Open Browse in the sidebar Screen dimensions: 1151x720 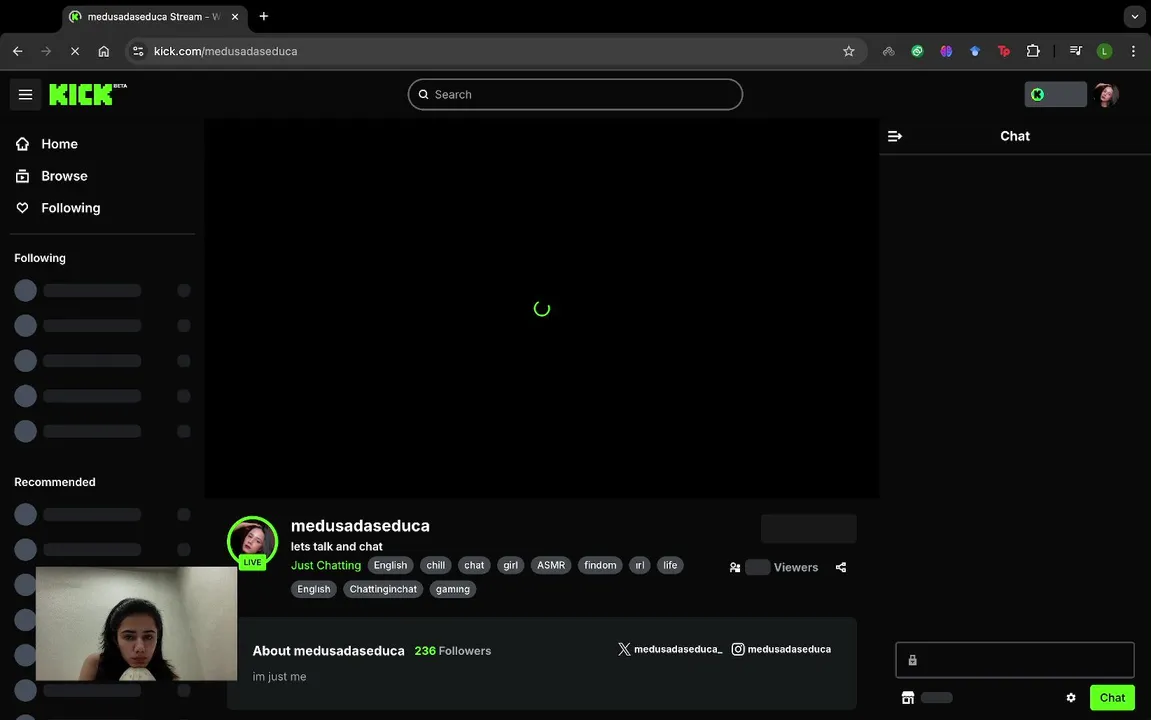[64, 176]
